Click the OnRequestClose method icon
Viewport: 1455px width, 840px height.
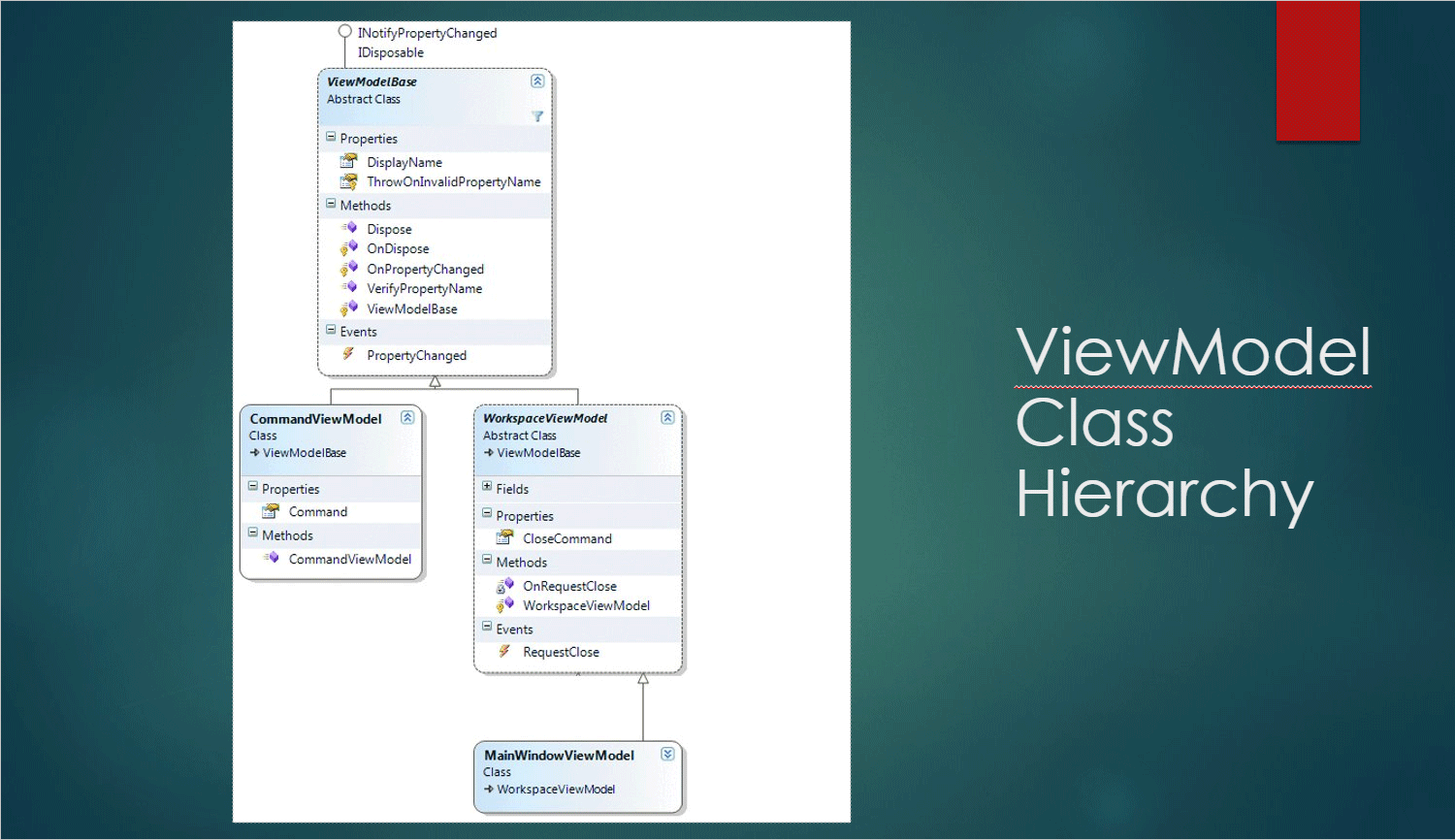(x=504, y=586)
